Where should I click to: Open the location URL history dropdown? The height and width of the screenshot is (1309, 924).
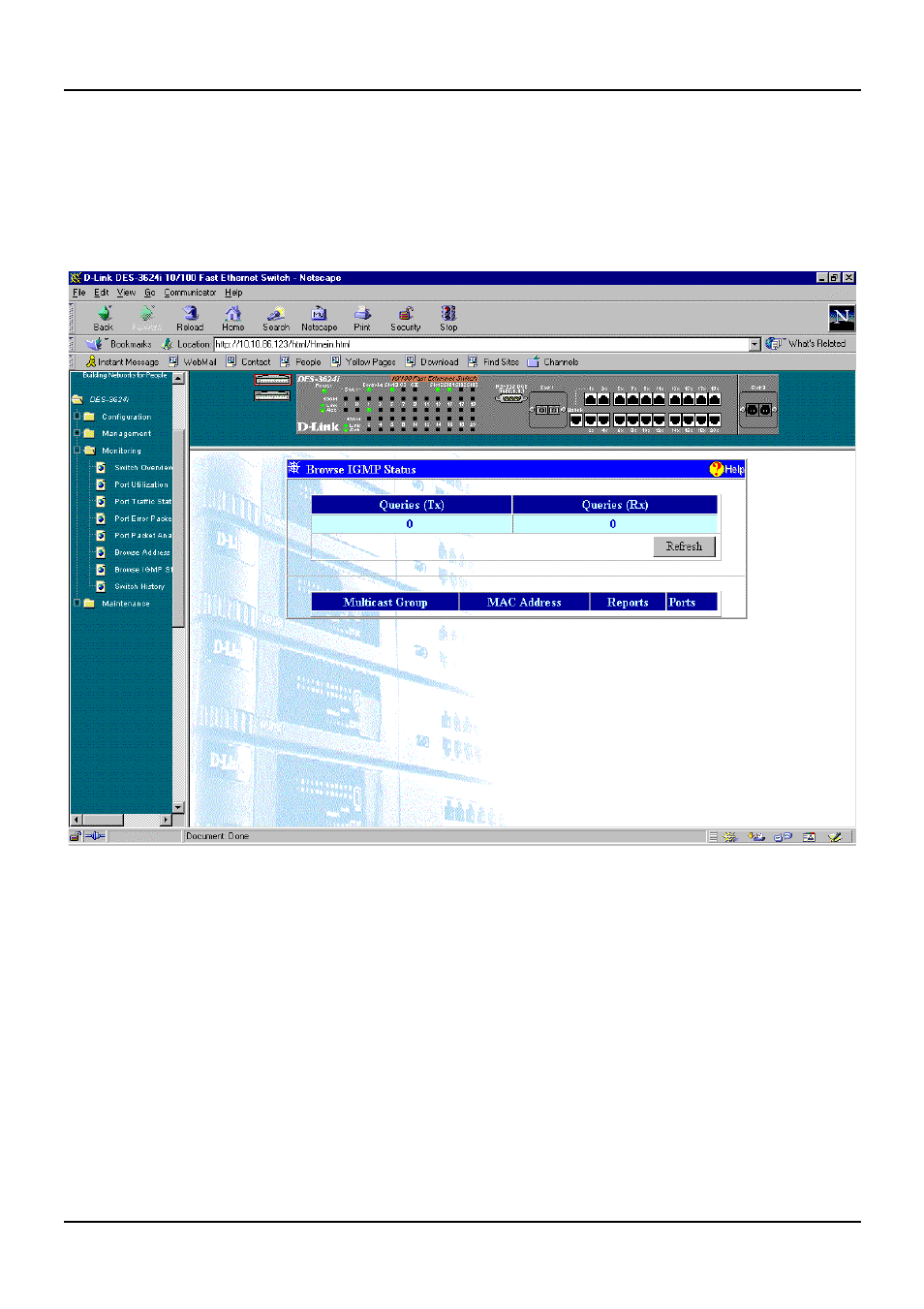[x=755, y=344]
